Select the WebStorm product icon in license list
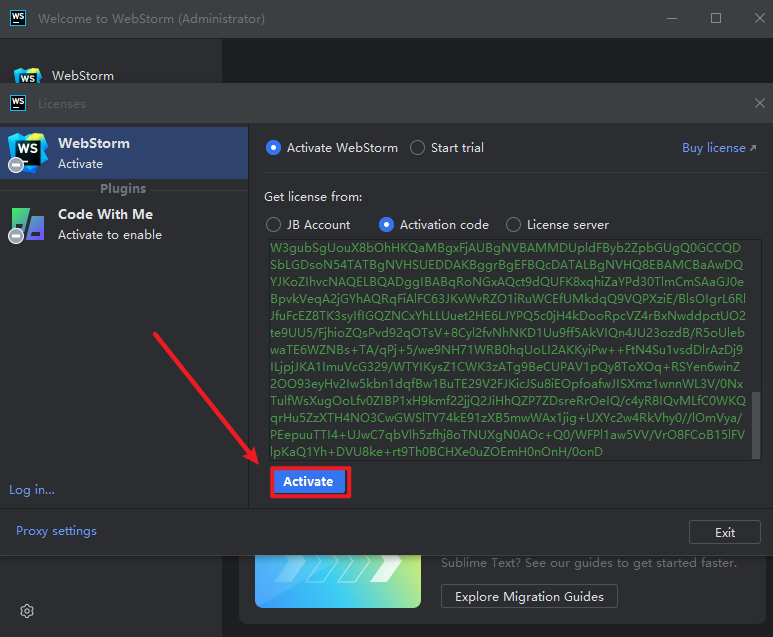Screen dimensions: 773x637 point(28,153)
